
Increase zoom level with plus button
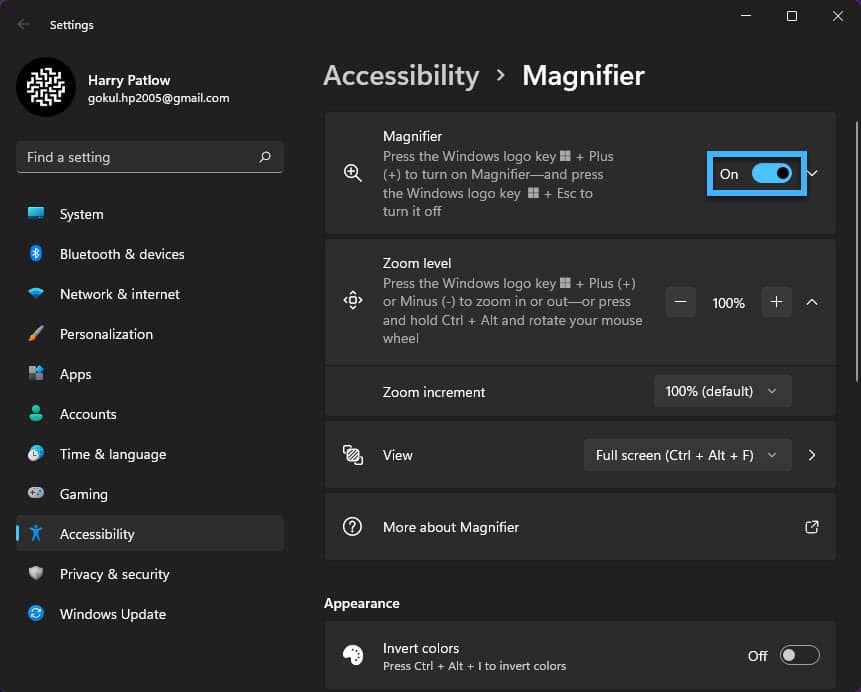click(x=776, y=302)
